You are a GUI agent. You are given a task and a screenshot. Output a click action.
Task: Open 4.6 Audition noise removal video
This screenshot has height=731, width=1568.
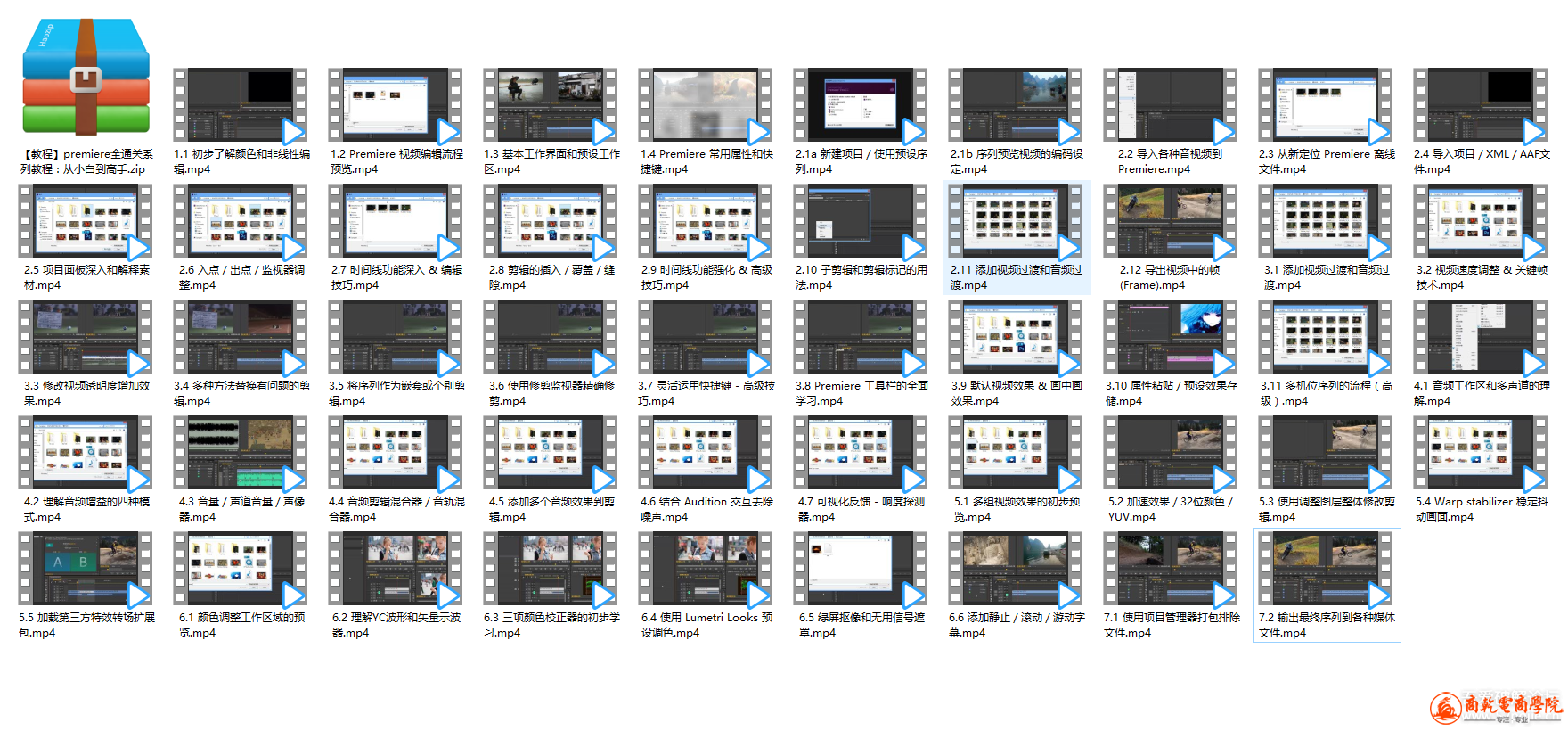[x=706, y=453]
